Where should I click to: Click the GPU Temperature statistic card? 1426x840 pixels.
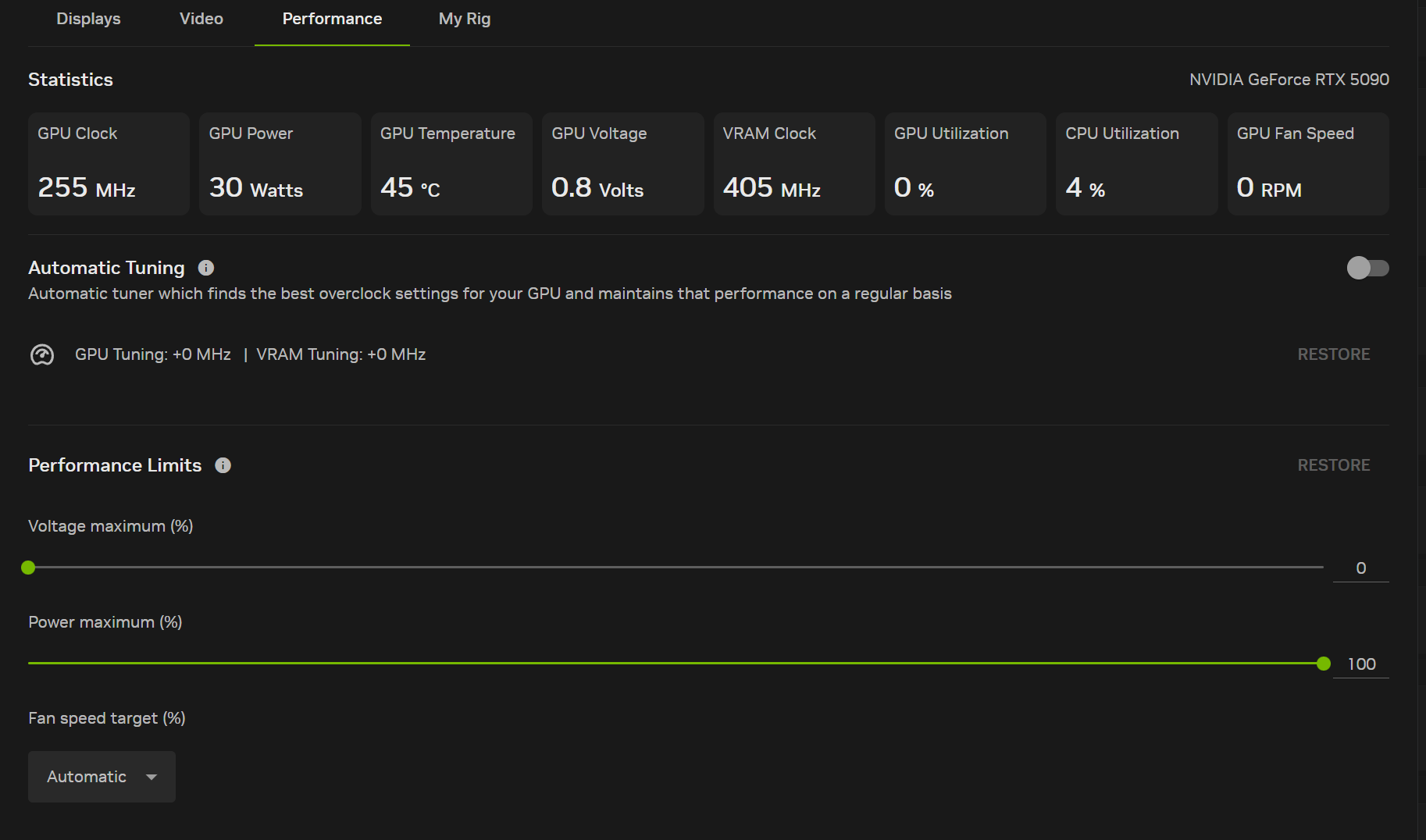coord(451,164)
